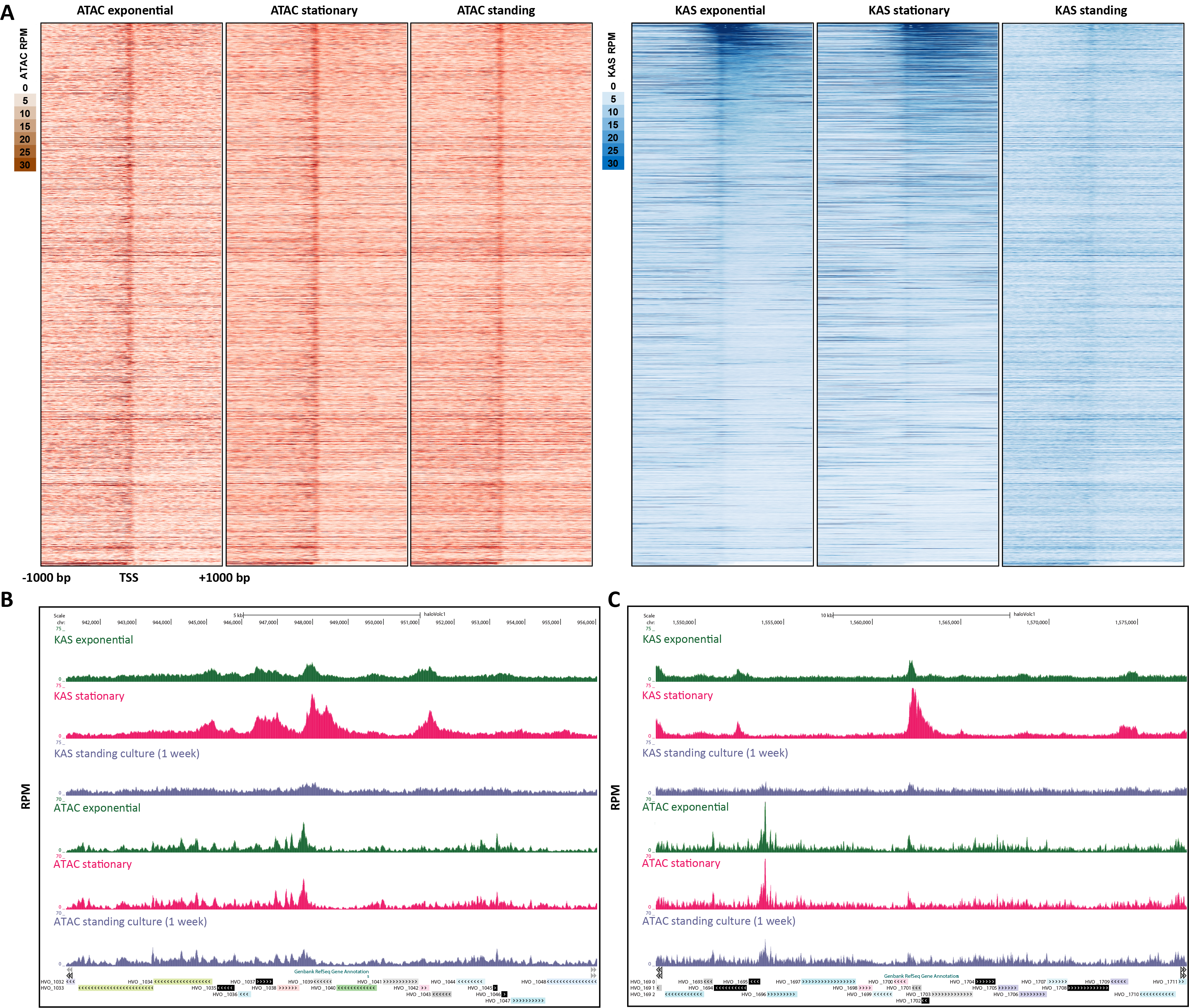Click the right double-arrow navigation icon in panel B

tap(594, 973)
